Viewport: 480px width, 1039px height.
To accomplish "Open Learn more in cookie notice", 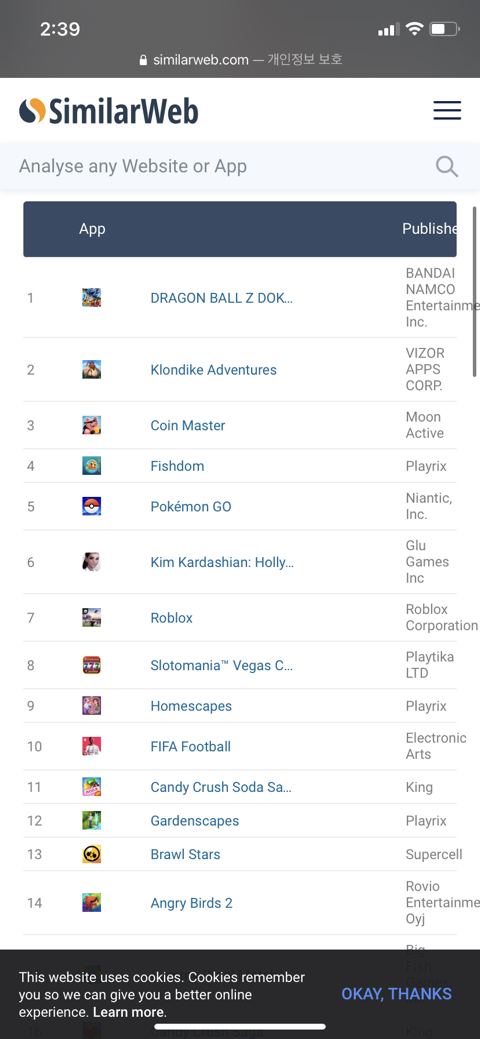I will click(129, 1012).
